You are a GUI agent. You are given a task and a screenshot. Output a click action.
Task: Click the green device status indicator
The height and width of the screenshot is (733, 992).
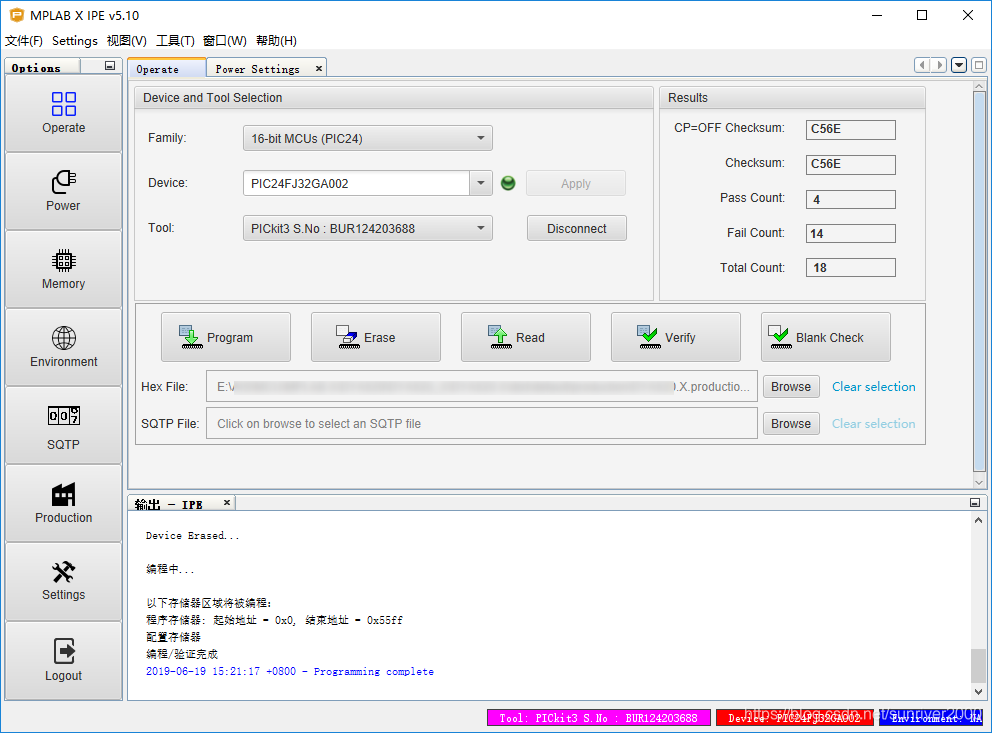(508, 183)
